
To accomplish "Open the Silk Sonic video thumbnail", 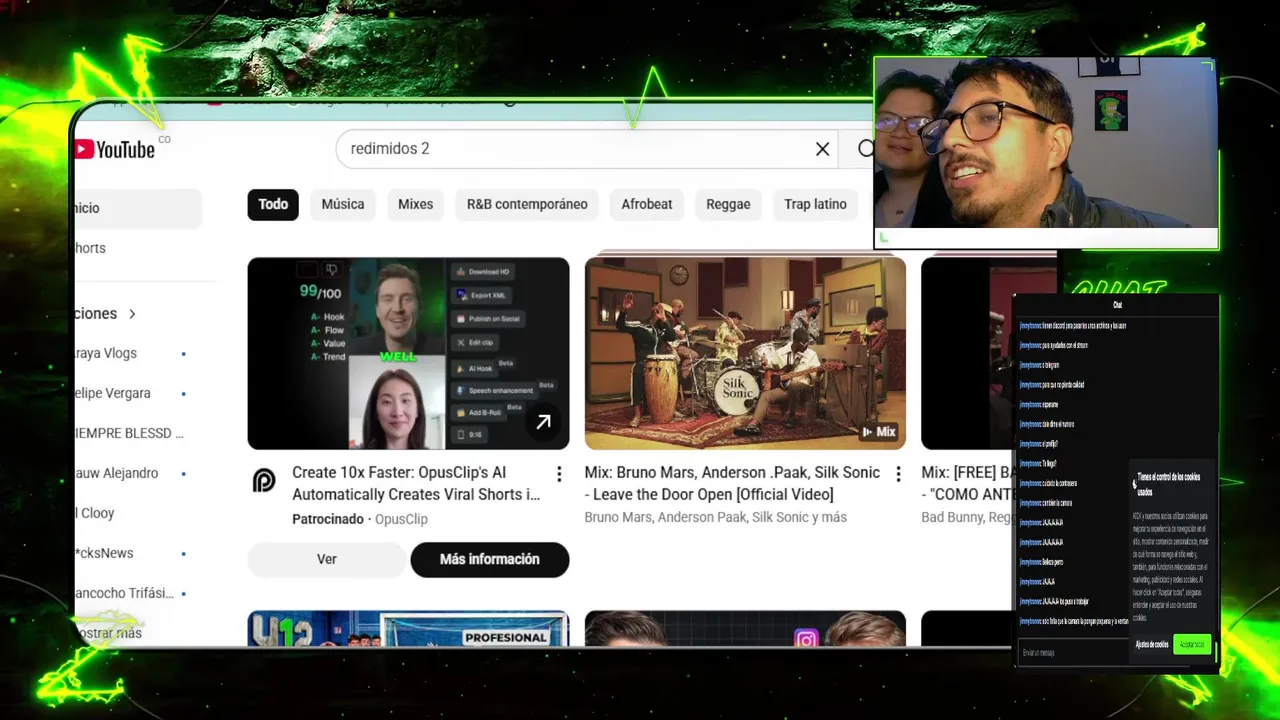I will click(x=745, y=353).
